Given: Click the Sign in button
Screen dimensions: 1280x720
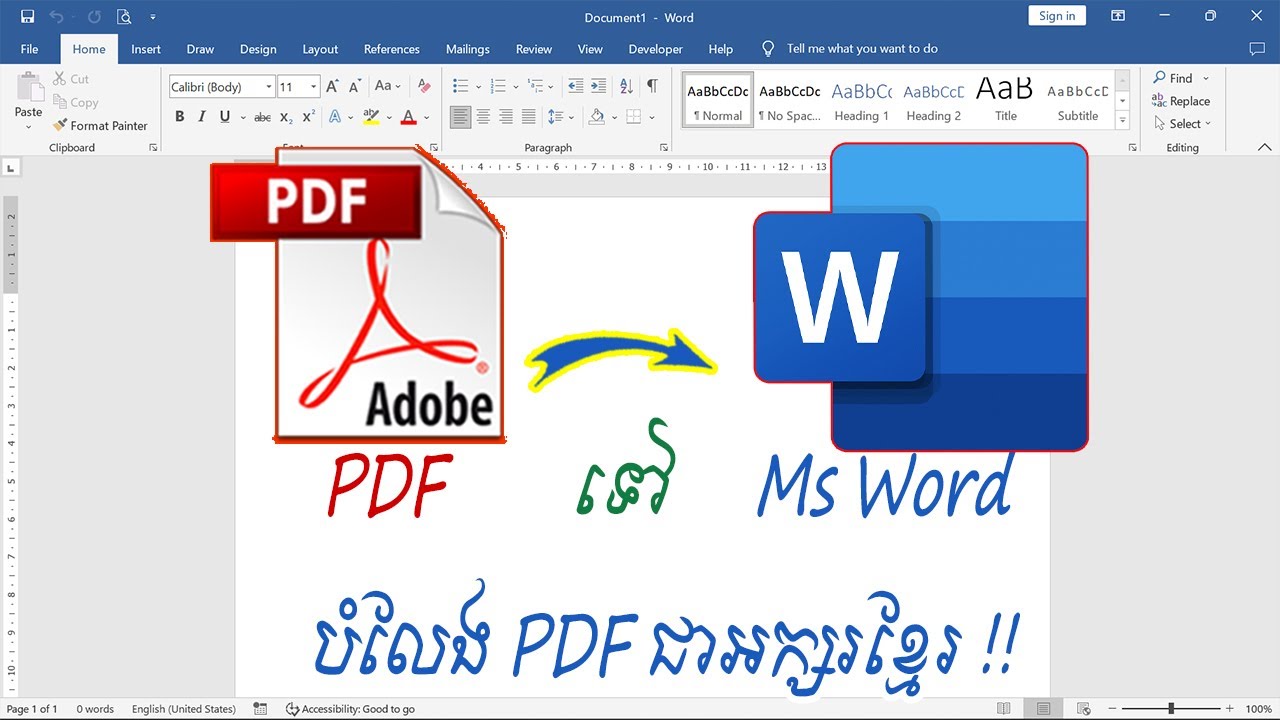Looking at the screenshot, I should (x=1057, y=16).
